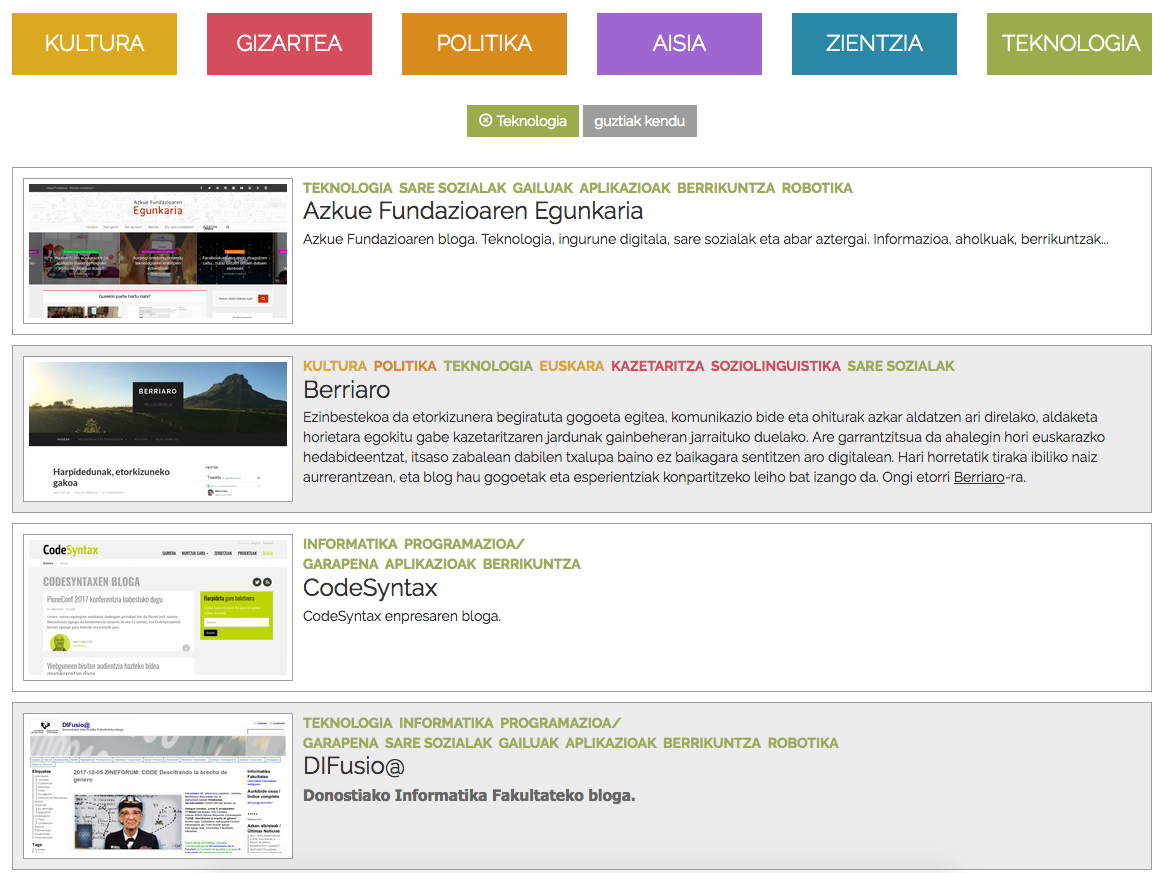Image resolution: width=1159 pixels, height=873 pixels.
Task: Select APLIKAZIOAK tag on CodeSyntax entry
Action: (430, 564)
